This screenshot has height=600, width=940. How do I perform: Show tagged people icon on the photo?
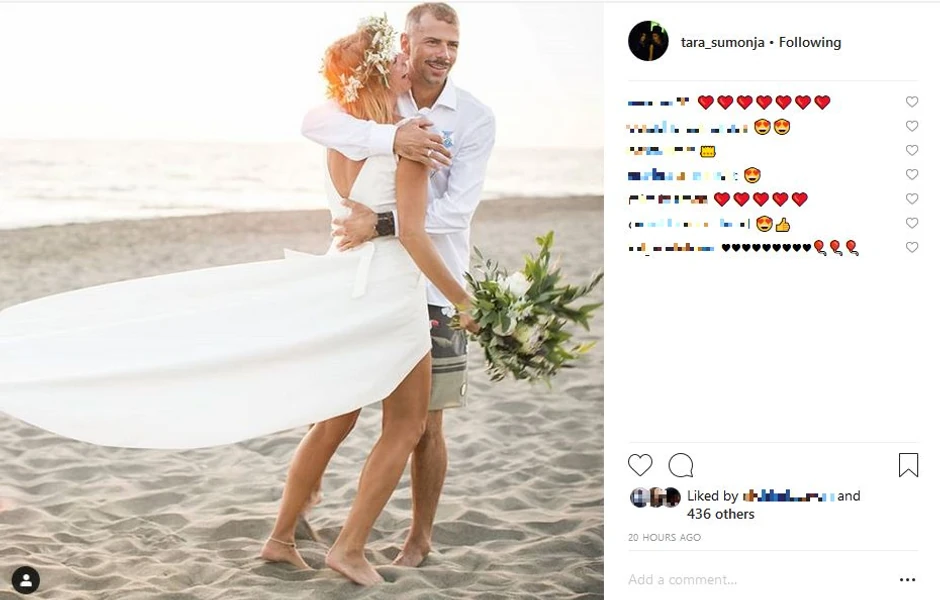26,580
